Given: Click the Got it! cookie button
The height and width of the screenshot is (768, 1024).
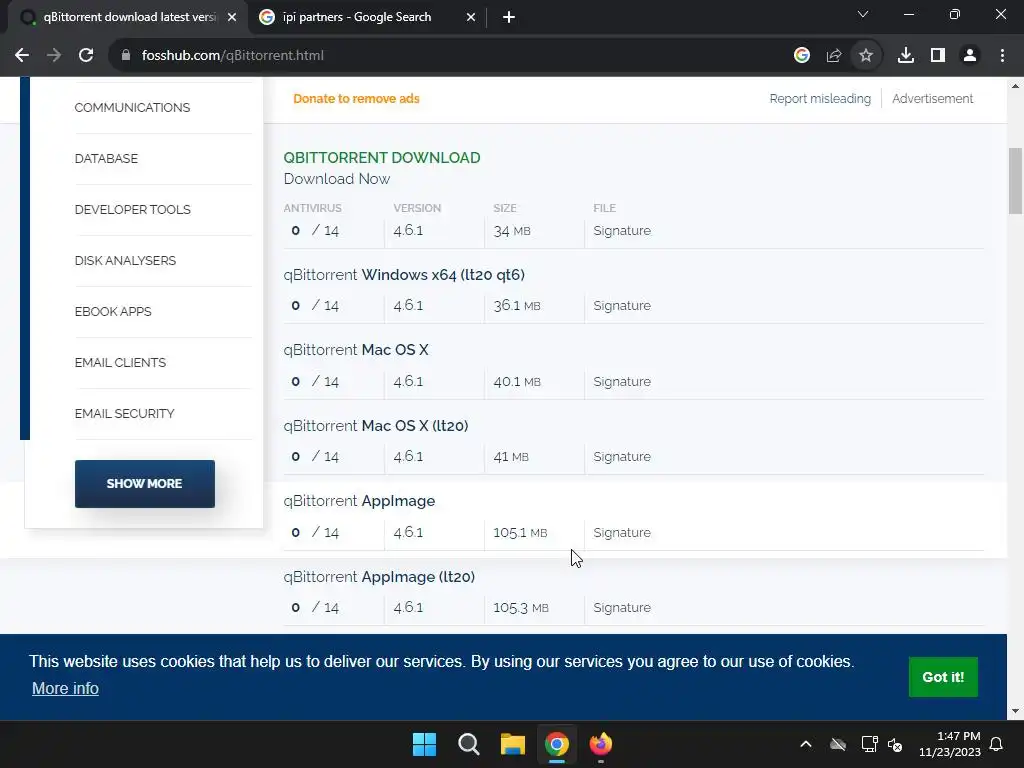Looking at the screenshot, I should [943, 677].
